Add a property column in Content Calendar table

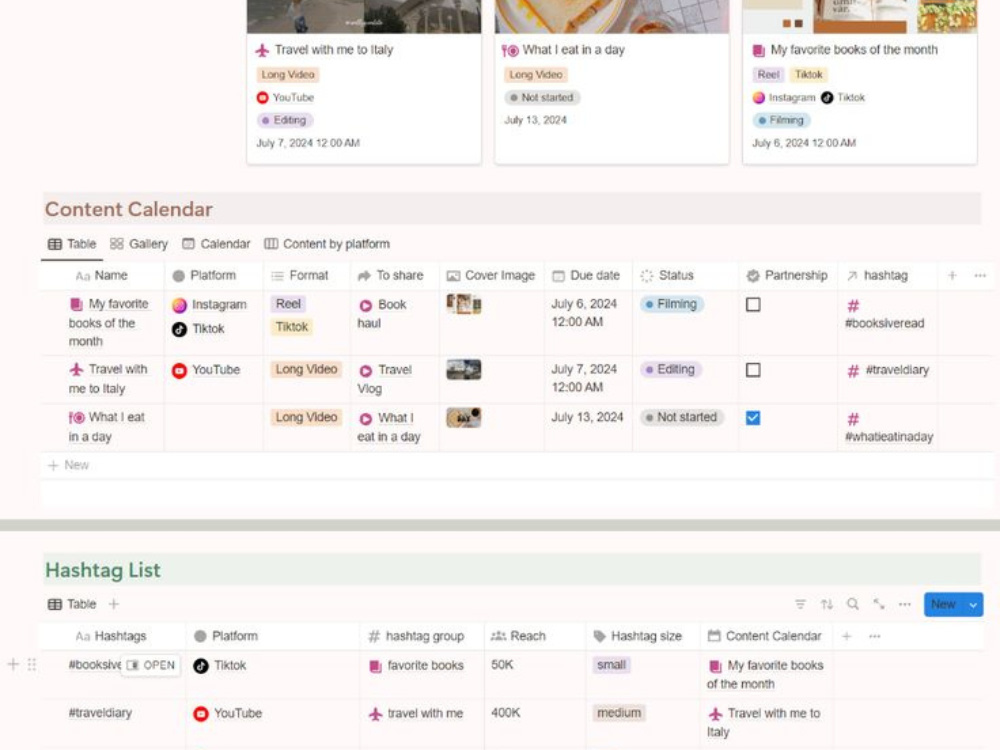pyautogui.click(x=952, y=276)
